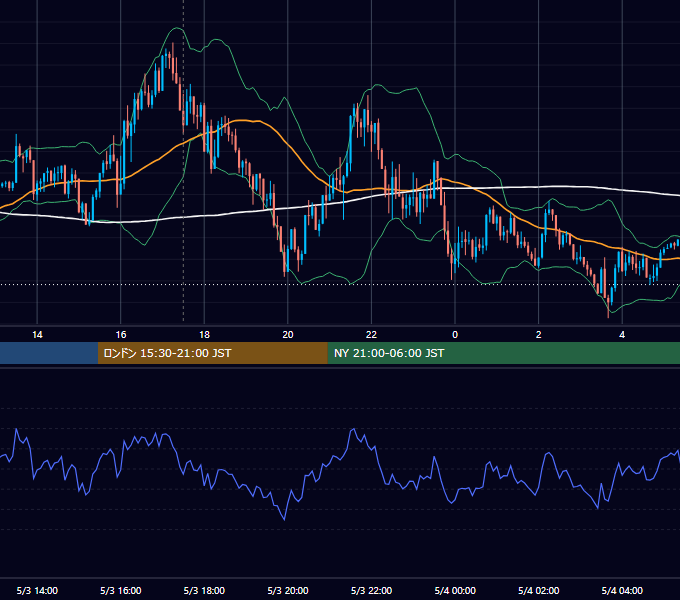Viewport: 680px width, 600px height.
Task: Click the 5/4 04:00 label on the oscillator axis
Action: [x=622, y=590]
